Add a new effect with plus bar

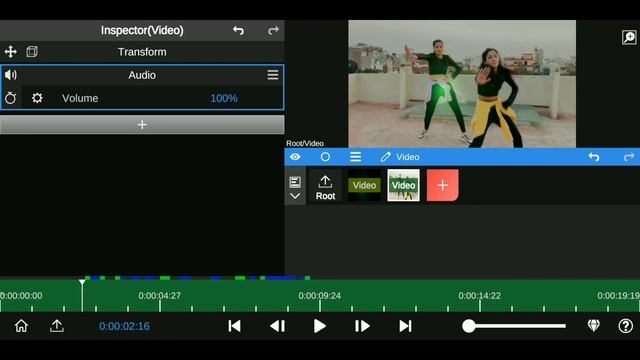click(x=142, y=124)
